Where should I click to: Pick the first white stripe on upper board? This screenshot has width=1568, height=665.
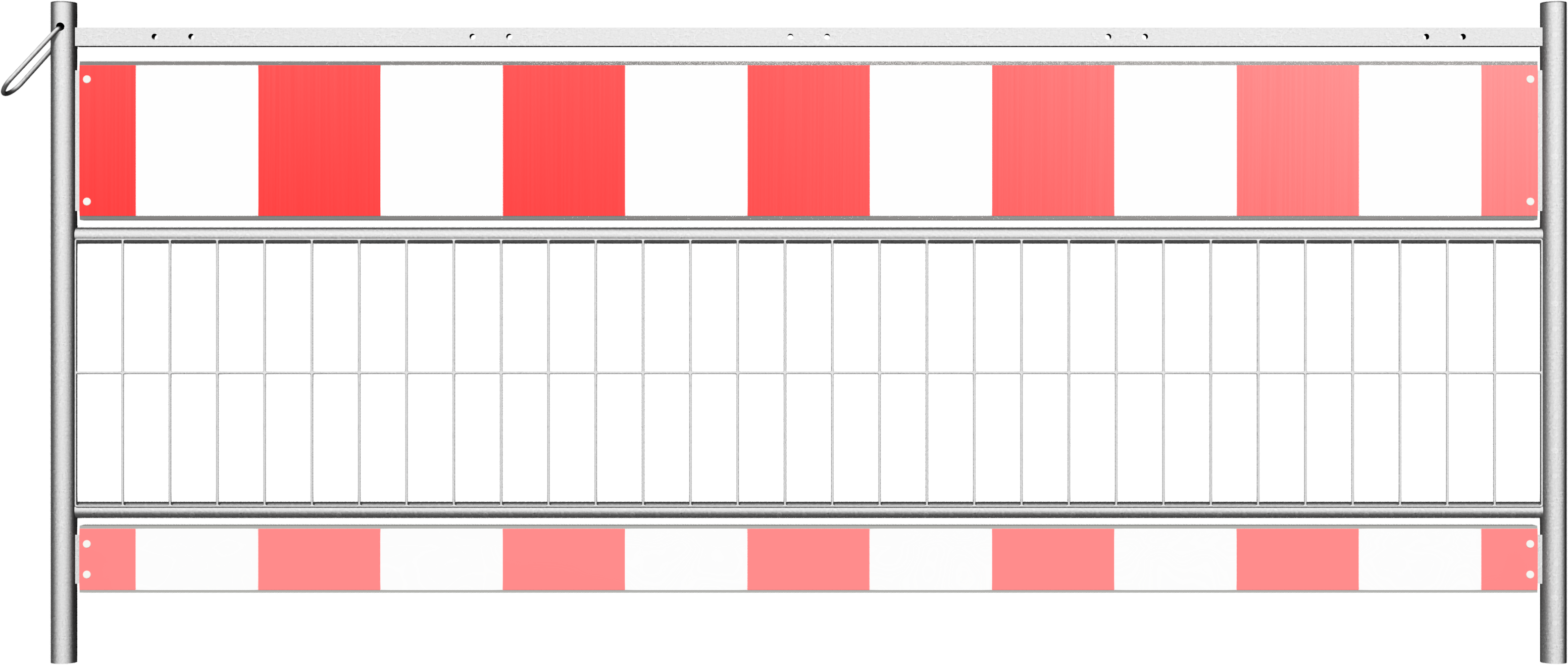[196, 140]
